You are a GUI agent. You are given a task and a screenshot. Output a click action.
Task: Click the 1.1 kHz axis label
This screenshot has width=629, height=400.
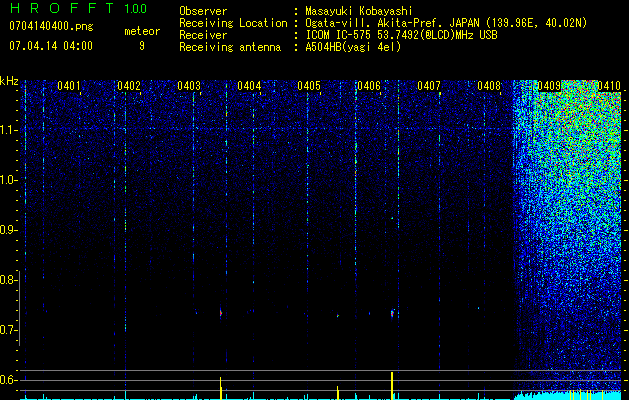[8, 130]
